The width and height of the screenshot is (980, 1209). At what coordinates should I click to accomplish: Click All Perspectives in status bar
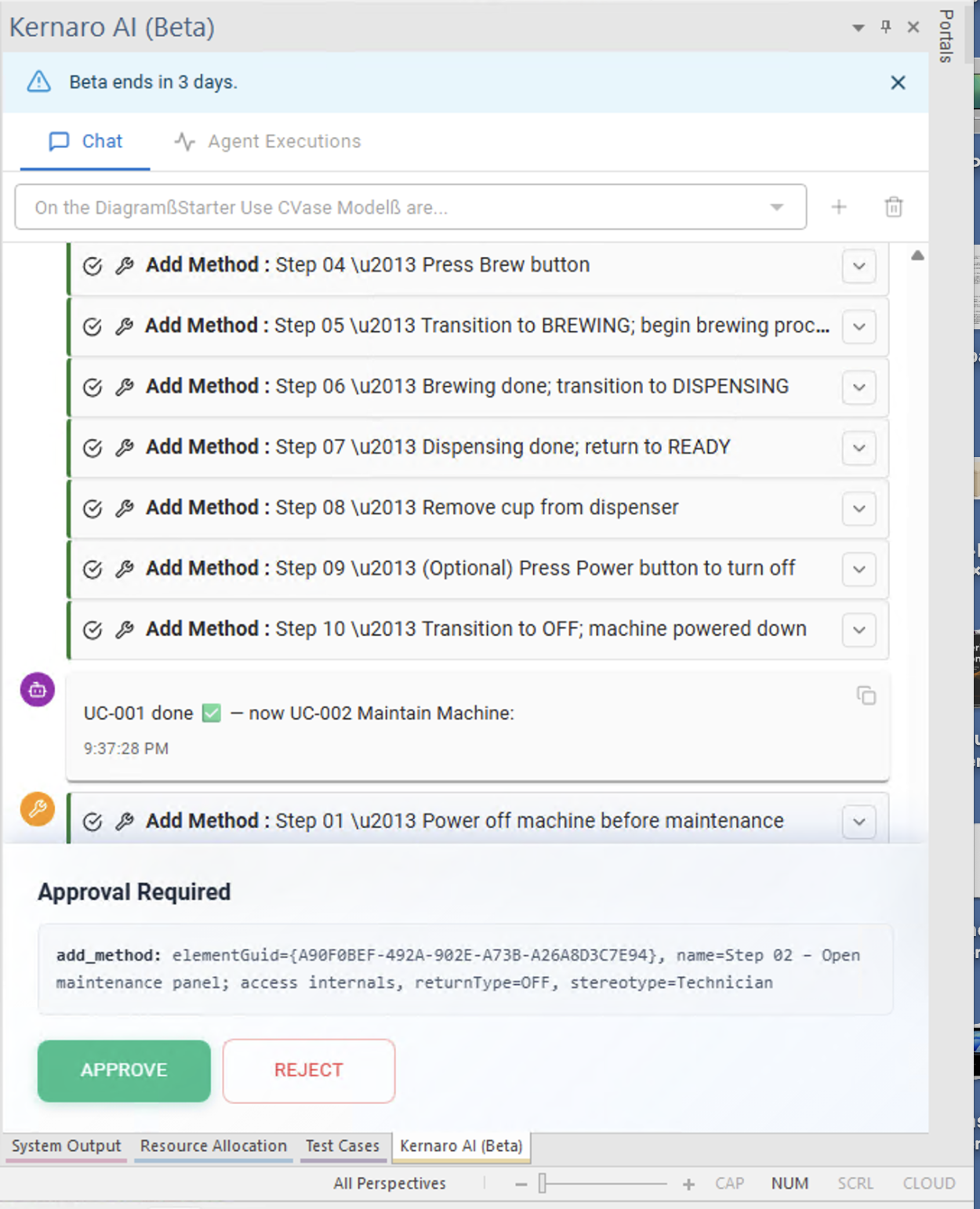[x=390, y=1183]
